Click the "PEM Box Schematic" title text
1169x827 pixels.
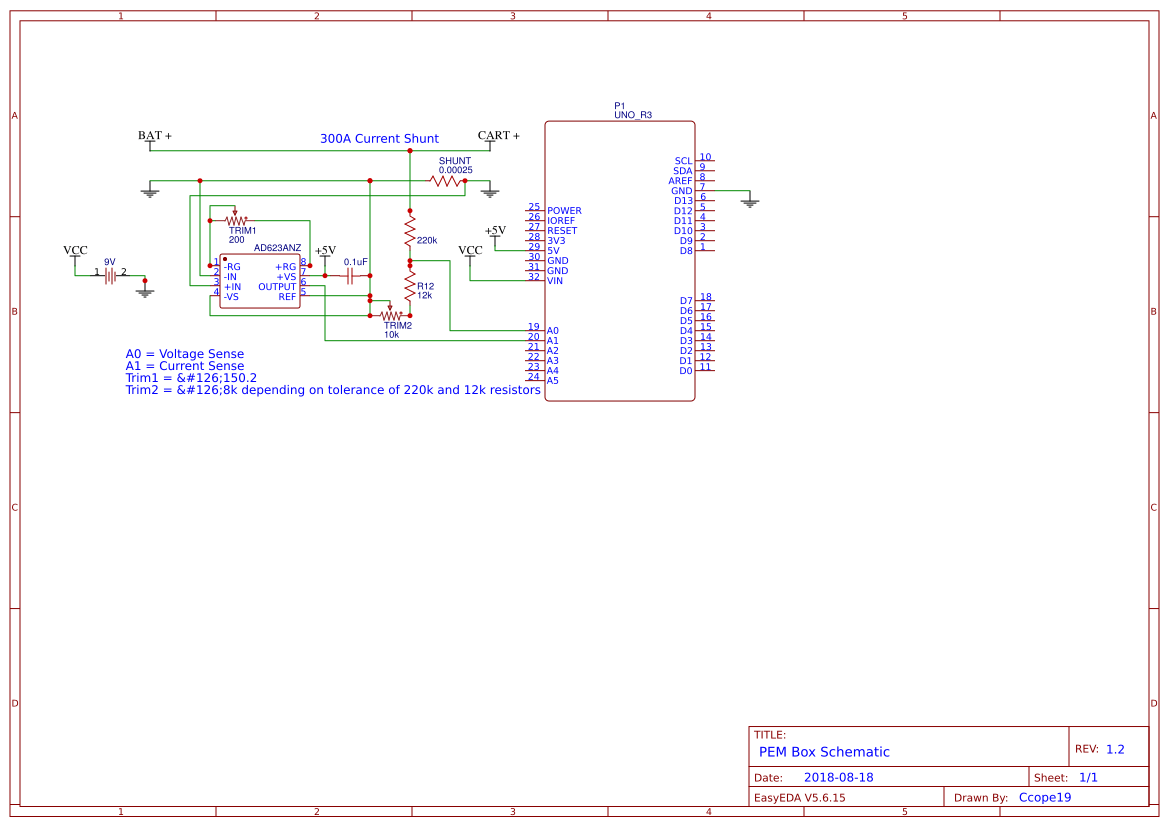824,752
